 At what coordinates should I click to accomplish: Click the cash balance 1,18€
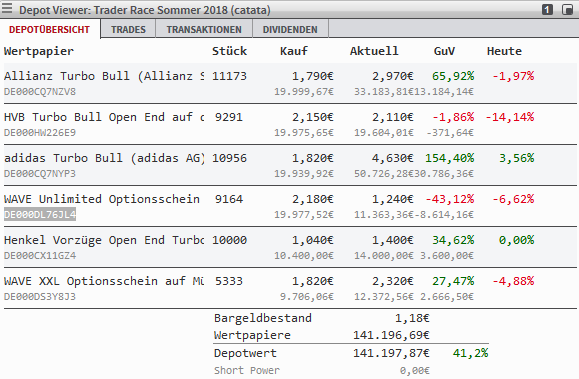[412, 318]
